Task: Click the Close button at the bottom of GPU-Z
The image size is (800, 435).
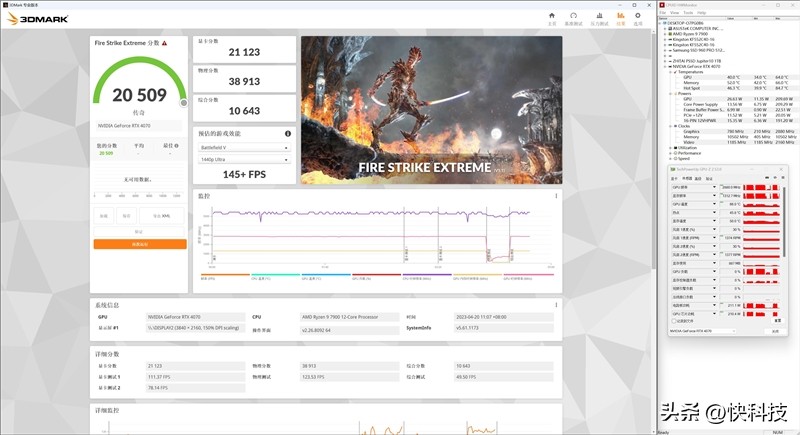Action: click(x=775, y=331)
